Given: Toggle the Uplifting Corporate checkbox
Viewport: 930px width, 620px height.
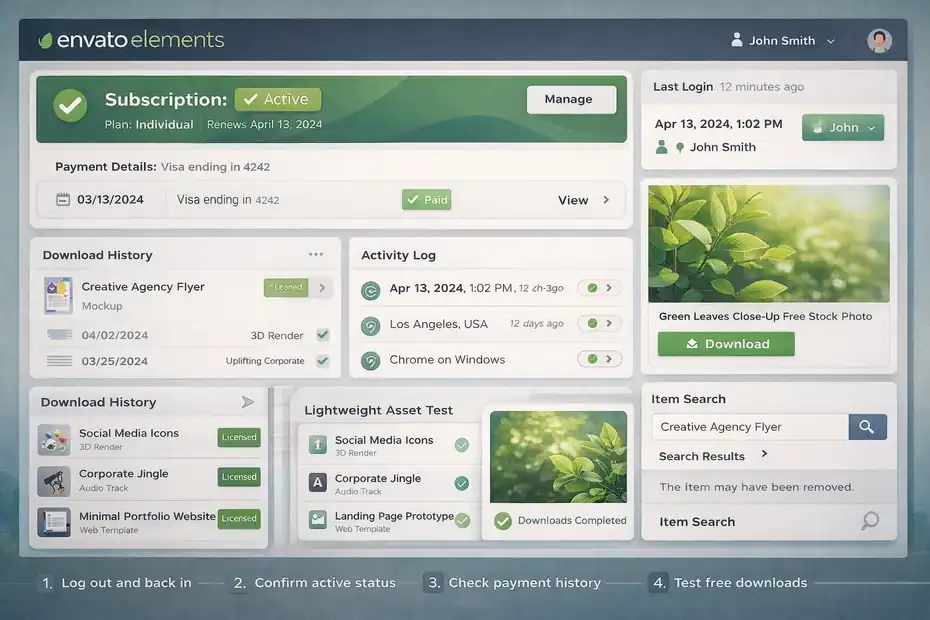Looking at the screenshot, I should coord(323,360).
